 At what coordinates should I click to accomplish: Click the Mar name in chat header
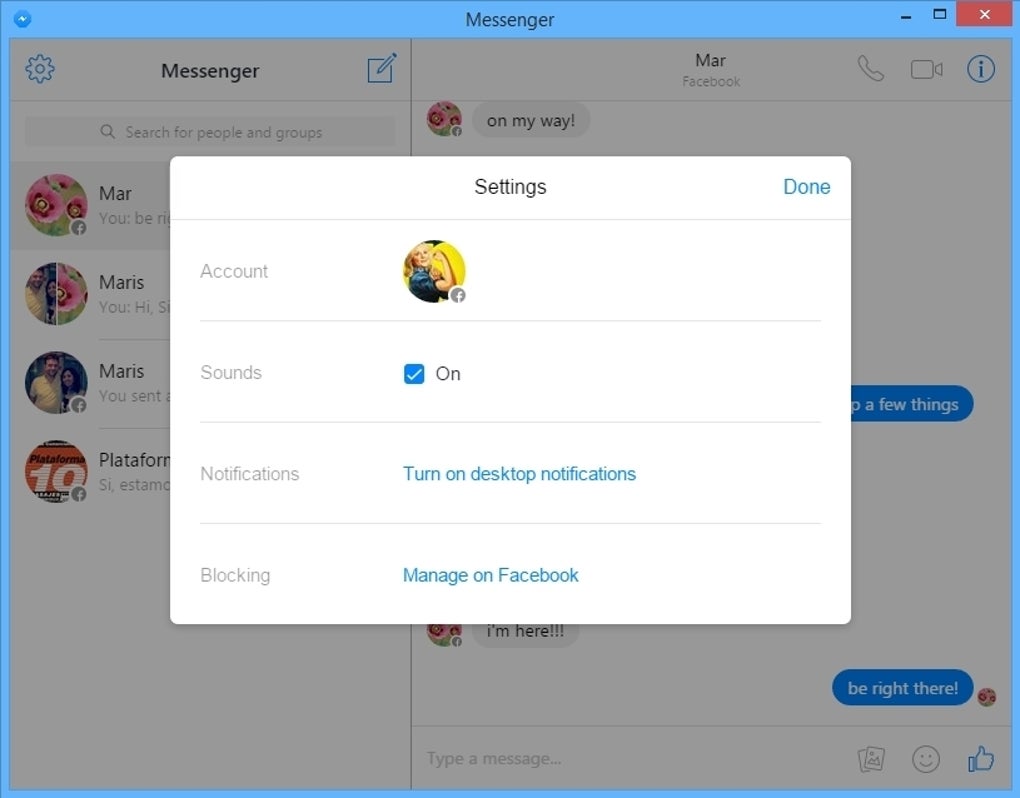coord(710,60)
